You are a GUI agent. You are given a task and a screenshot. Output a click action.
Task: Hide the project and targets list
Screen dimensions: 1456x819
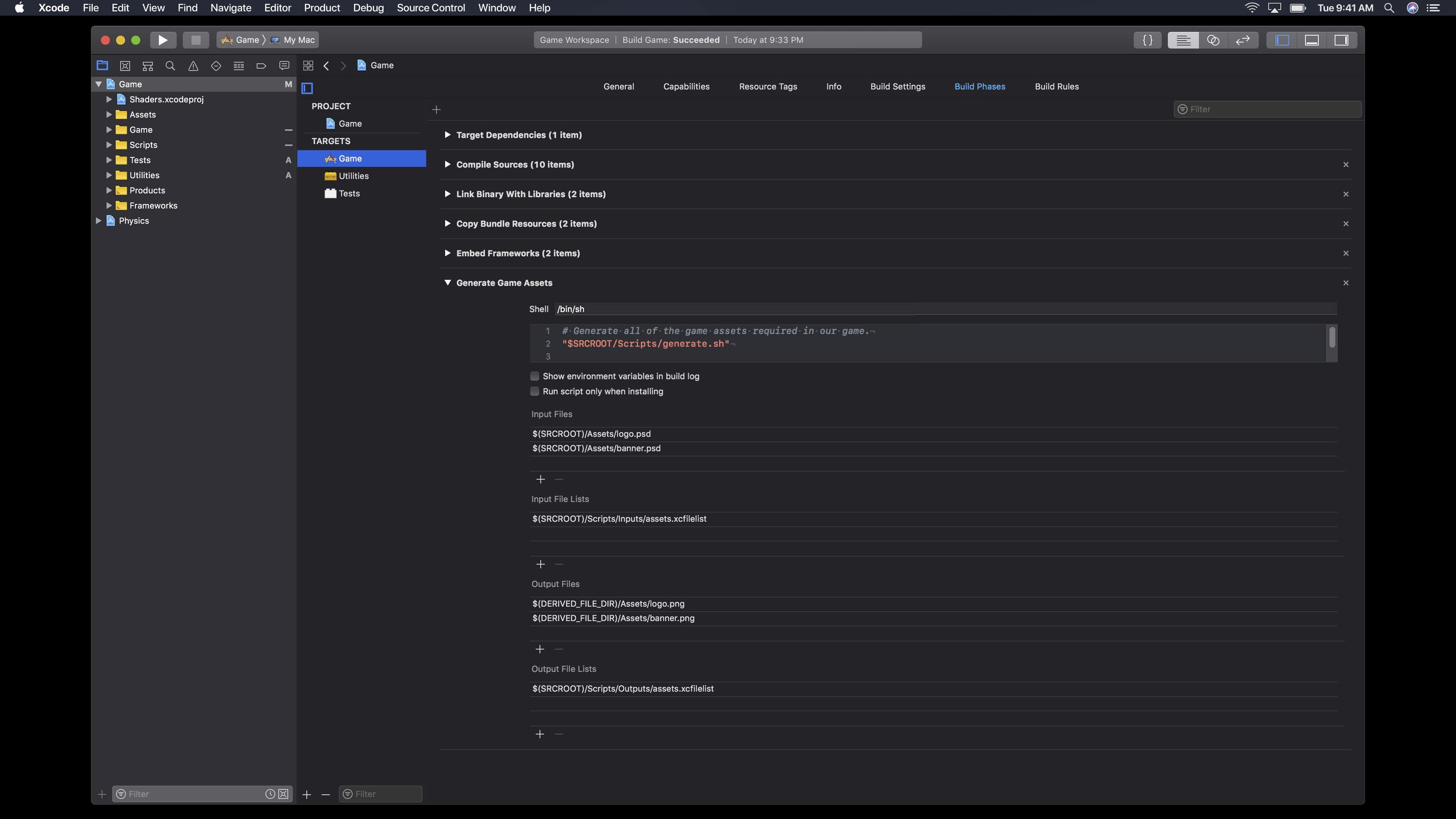pos(308,88)
